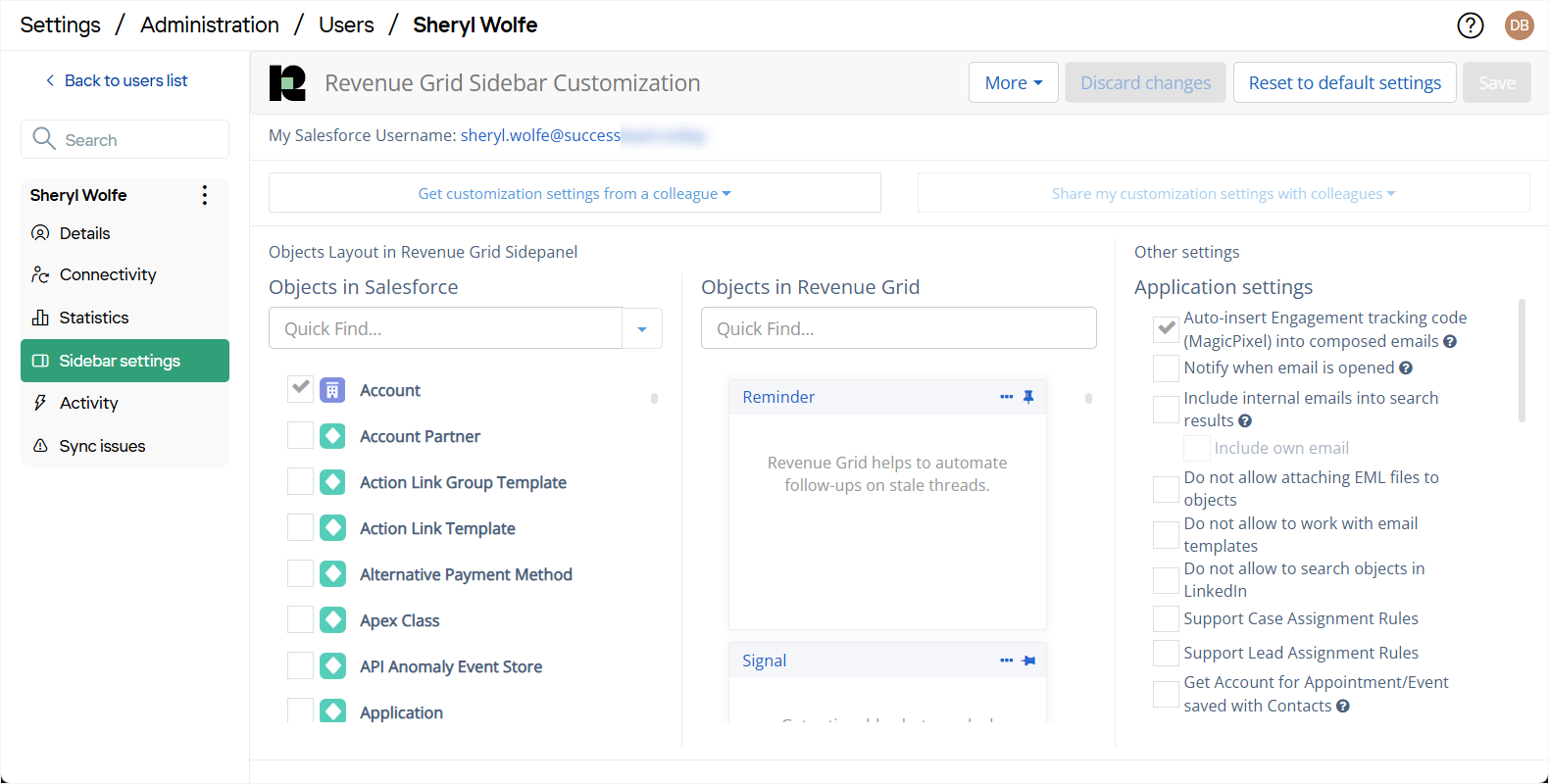Open help tooltip for MagicPixel tracking code
The image size is (1549, 784).
1450,342
